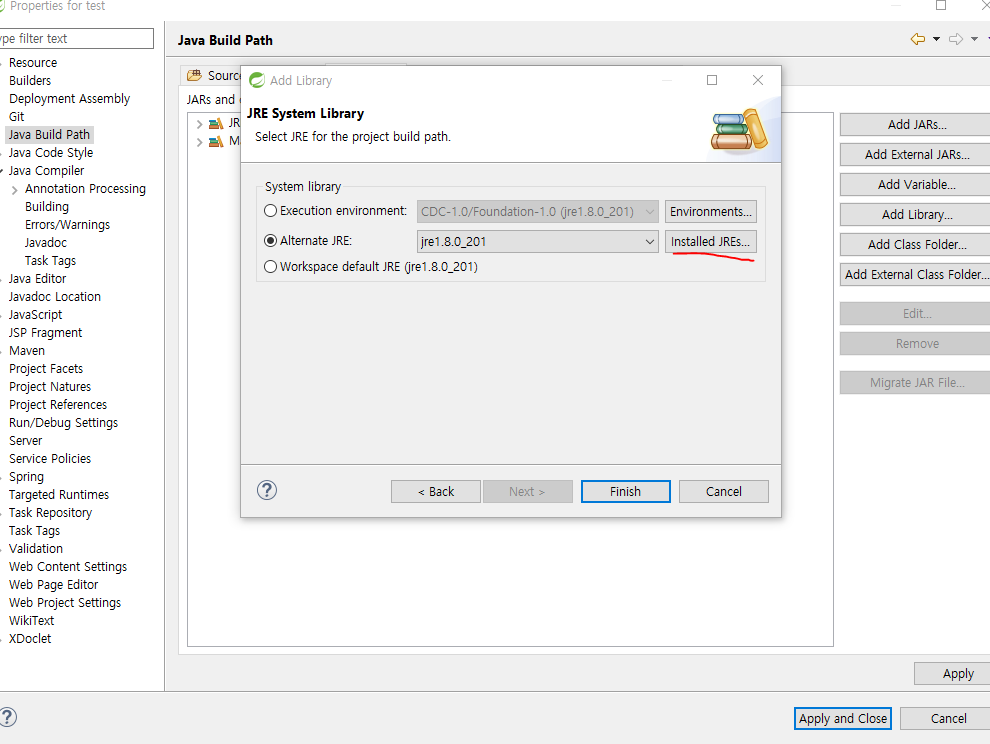Viewport: 990px width, 744px height.
Task: Select Java Editor in sidebar
Action: coord(37,279)
